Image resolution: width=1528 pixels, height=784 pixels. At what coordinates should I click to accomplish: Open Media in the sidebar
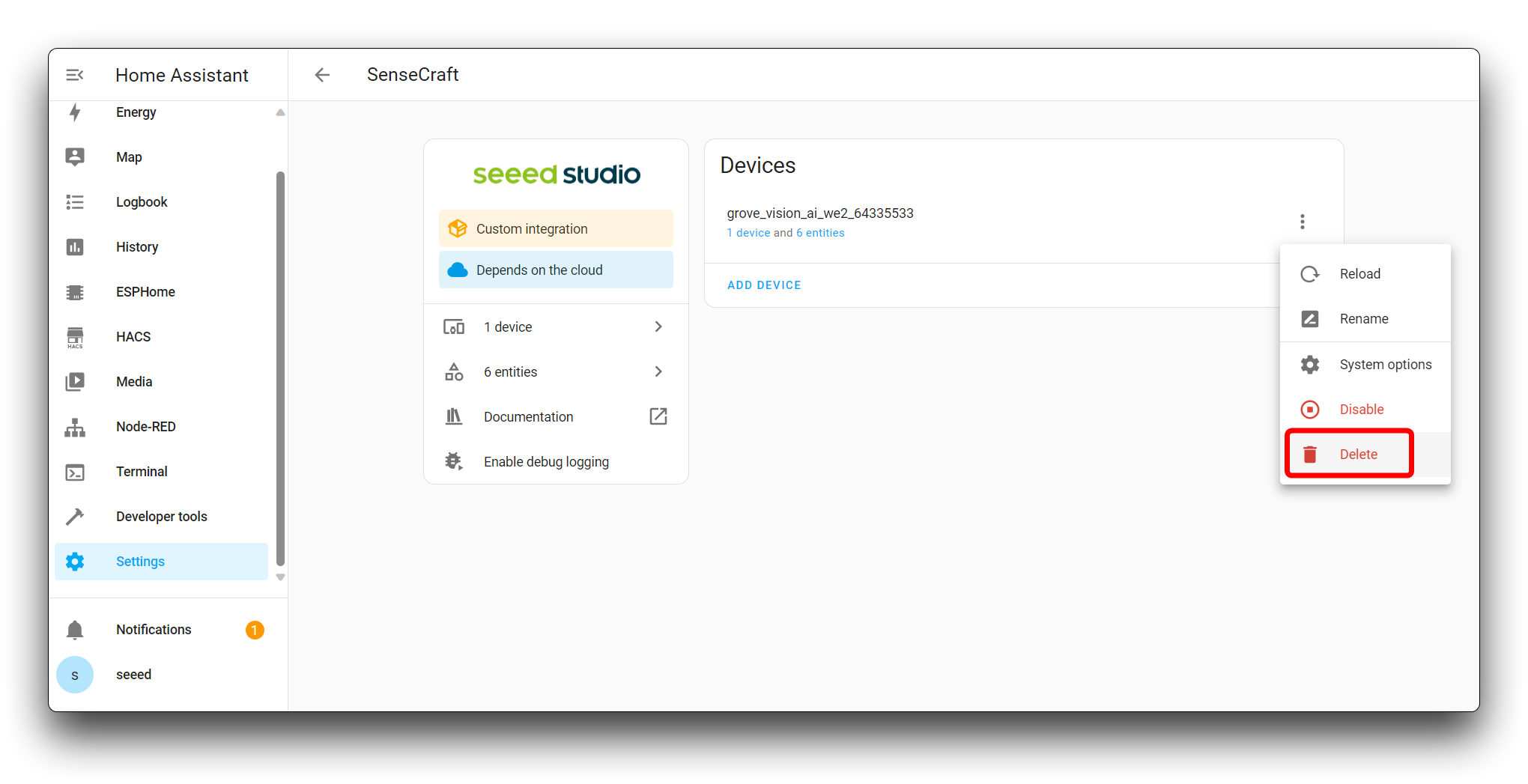pyautogui.click(x=161, y=382)
